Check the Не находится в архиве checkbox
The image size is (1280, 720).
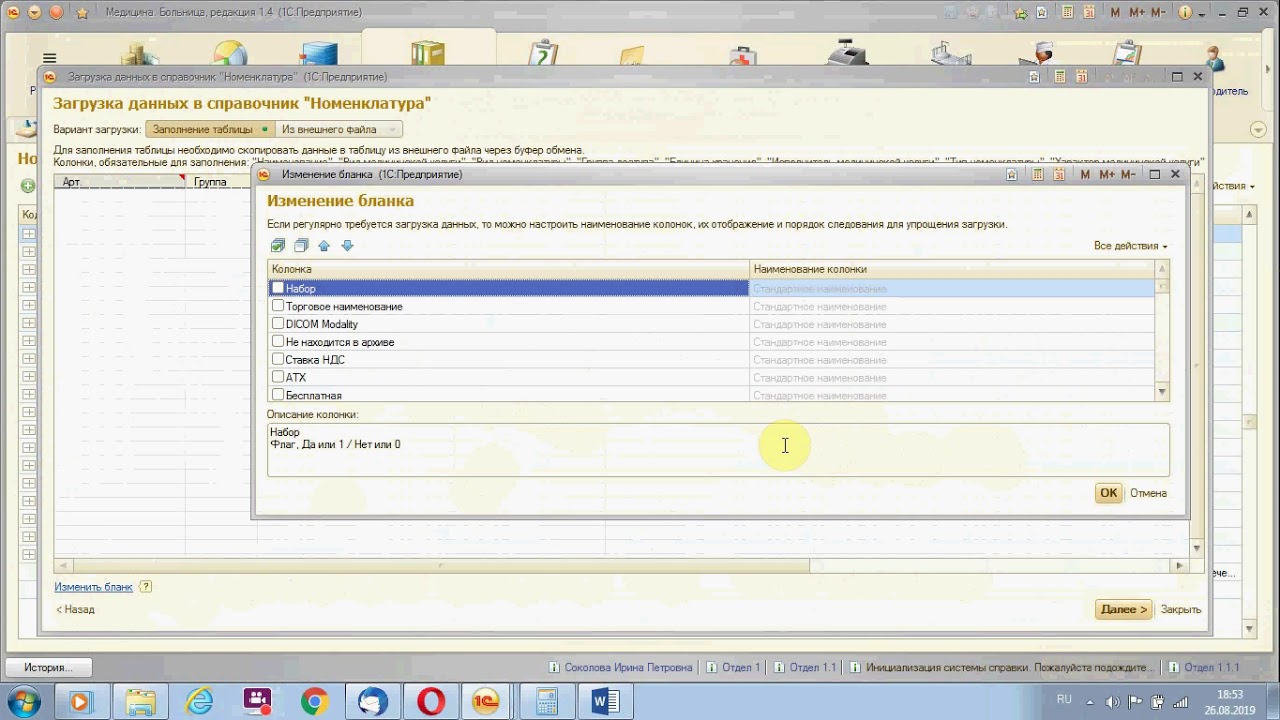click(x=278, y=341)
